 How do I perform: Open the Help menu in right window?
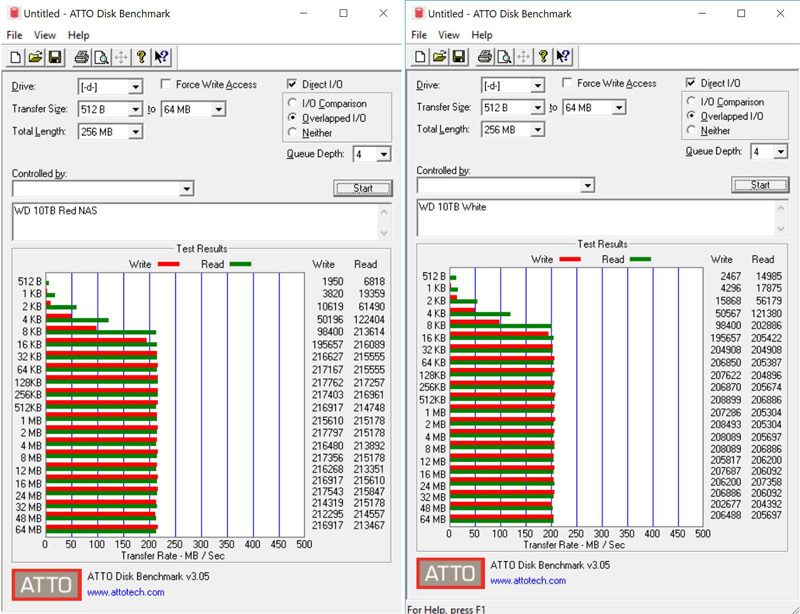[x=481, y=35]
